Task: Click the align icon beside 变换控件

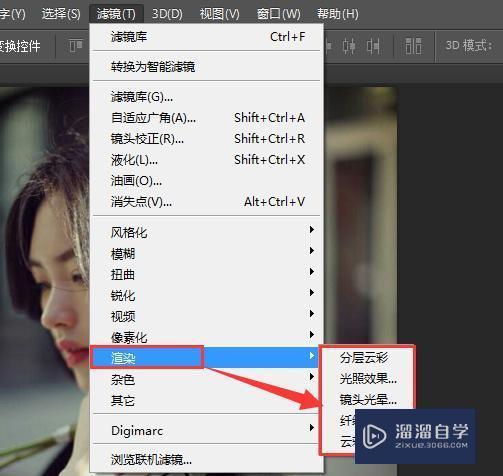Action: tap(76, 46)
